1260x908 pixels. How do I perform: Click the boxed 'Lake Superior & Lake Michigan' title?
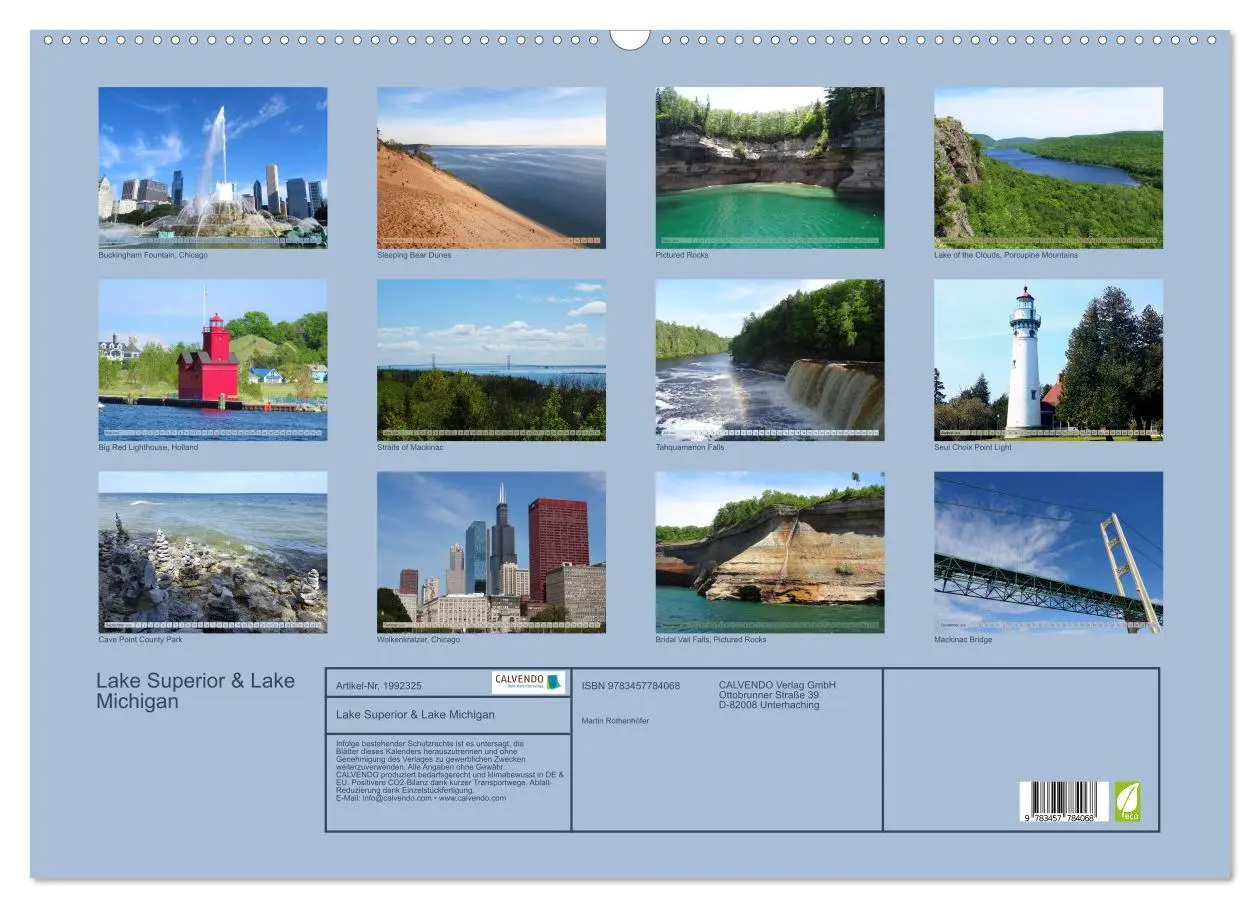coord(415,715)
